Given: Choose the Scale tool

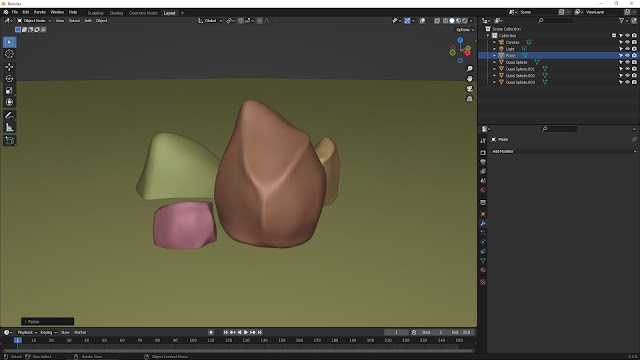Looking at the screenshot, I should tap(9, 91).
